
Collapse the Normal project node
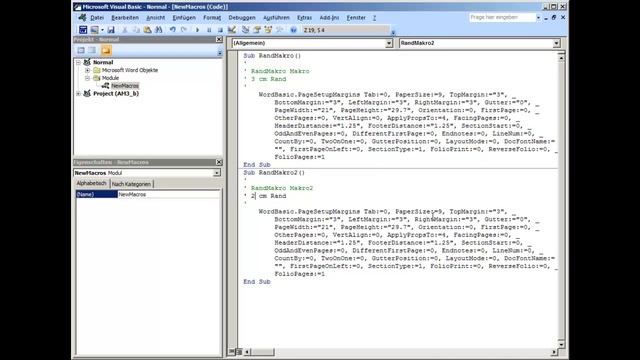[x=78, y=62]
